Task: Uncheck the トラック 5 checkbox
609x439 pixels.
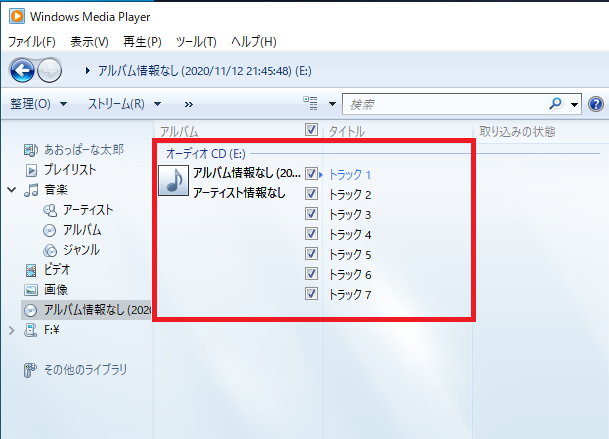Action: pos(311,254)
